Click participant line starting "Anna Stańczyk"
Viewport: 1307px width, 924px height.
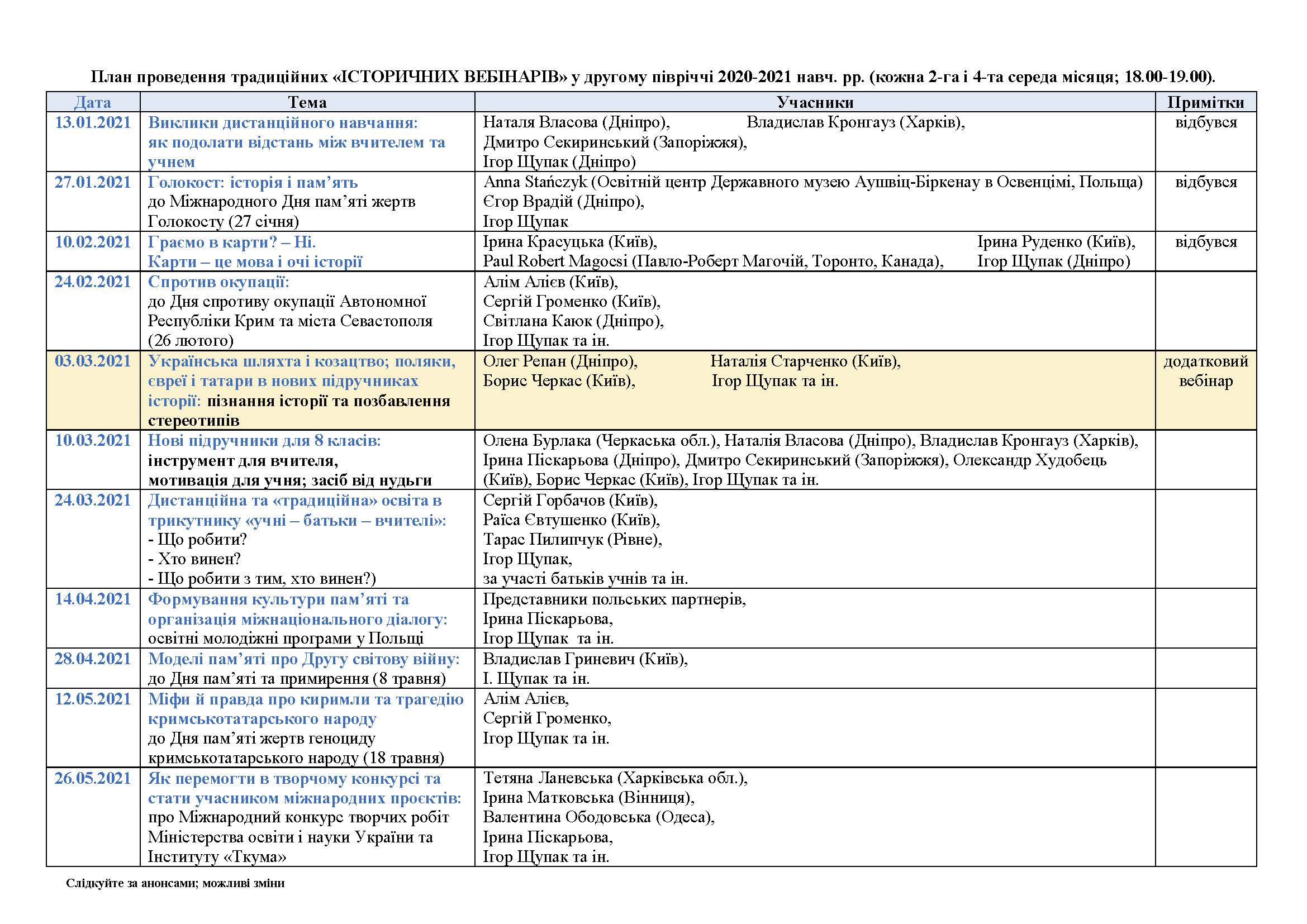tap(813, 182)
